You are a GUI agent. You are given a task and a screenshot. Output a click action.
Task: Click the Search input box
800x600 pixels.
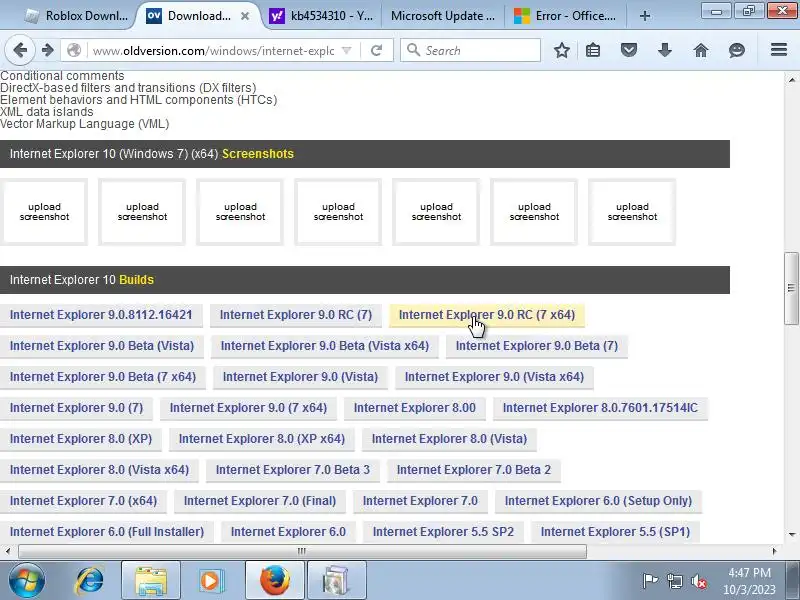(470, 50)
